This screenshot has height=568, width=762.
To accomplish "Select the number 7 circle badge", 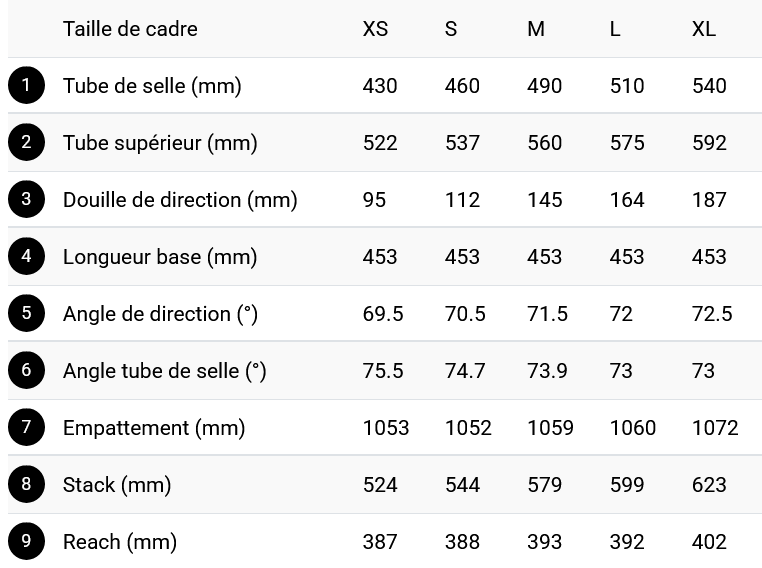I will [x=26, y=427].
